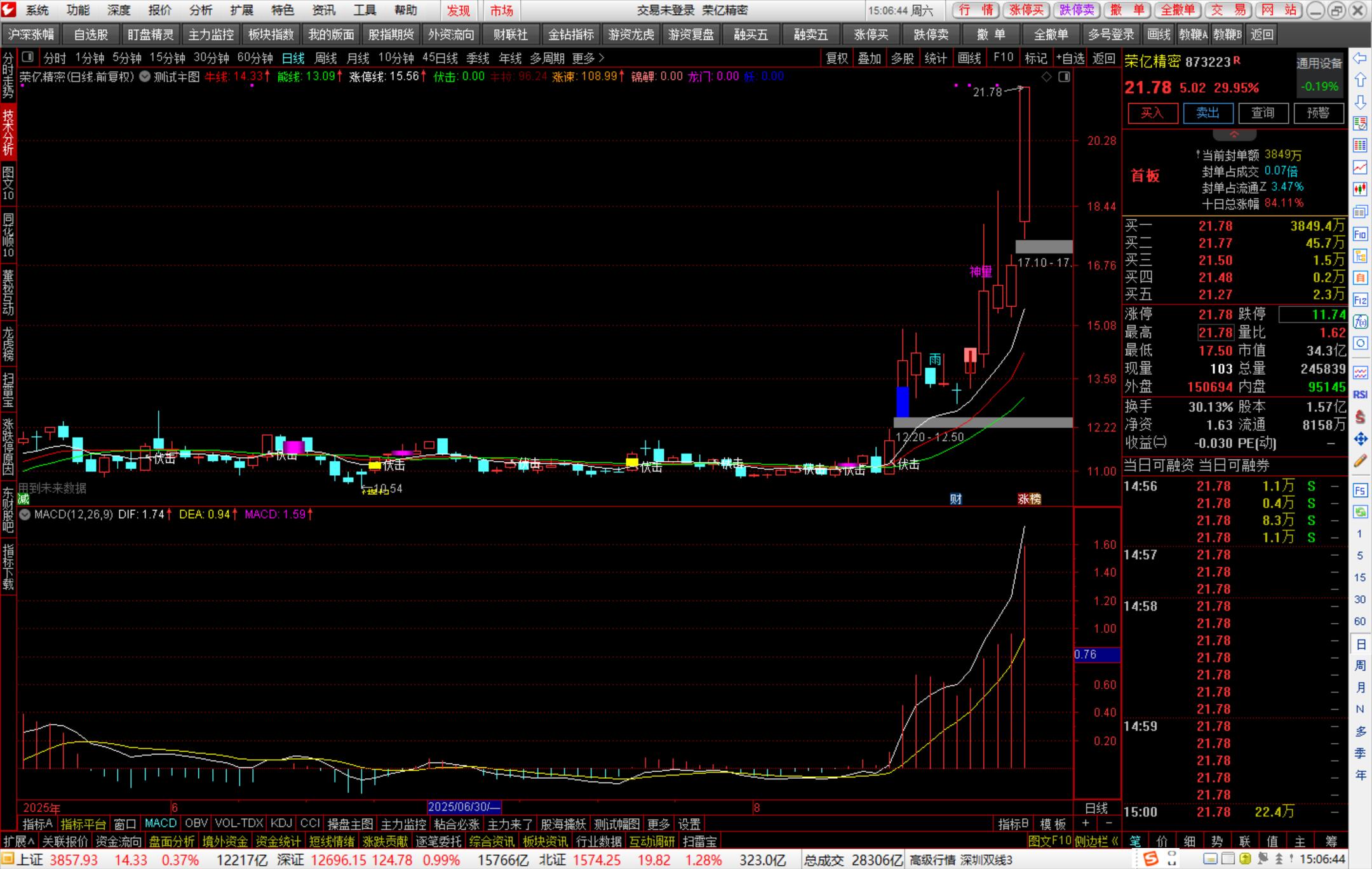Click the blue candlestick on the chart
This screenshot has height=869, width=1372.
[x=902, y=401]
